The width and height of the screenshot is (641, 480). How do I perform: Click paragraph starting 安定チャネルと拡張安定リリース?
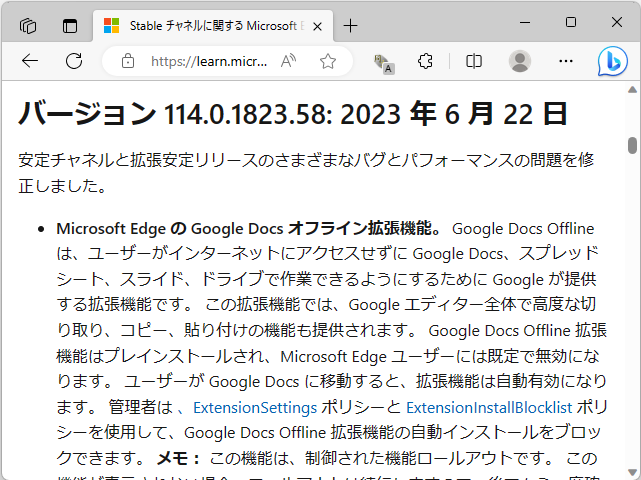click(x=306, y=173)
